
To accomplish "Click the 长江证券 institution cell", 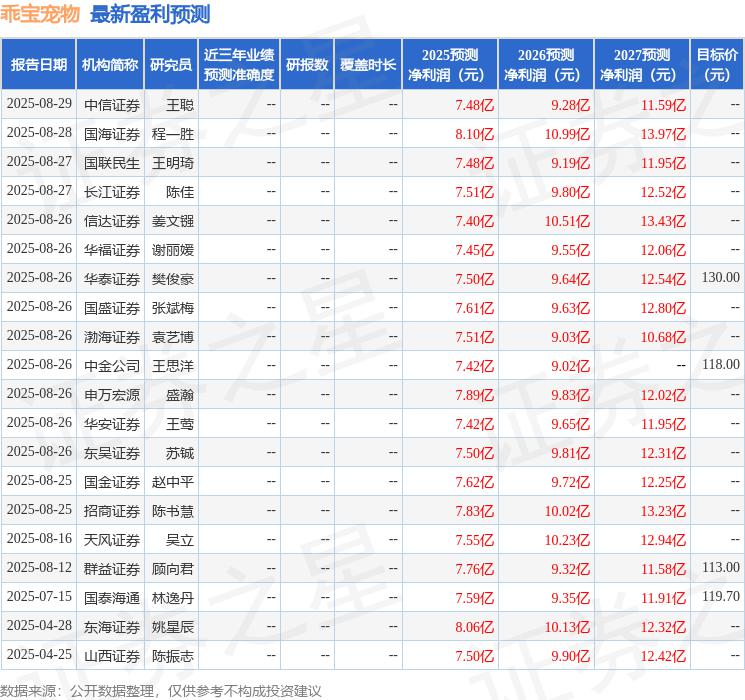I will 112,192.
